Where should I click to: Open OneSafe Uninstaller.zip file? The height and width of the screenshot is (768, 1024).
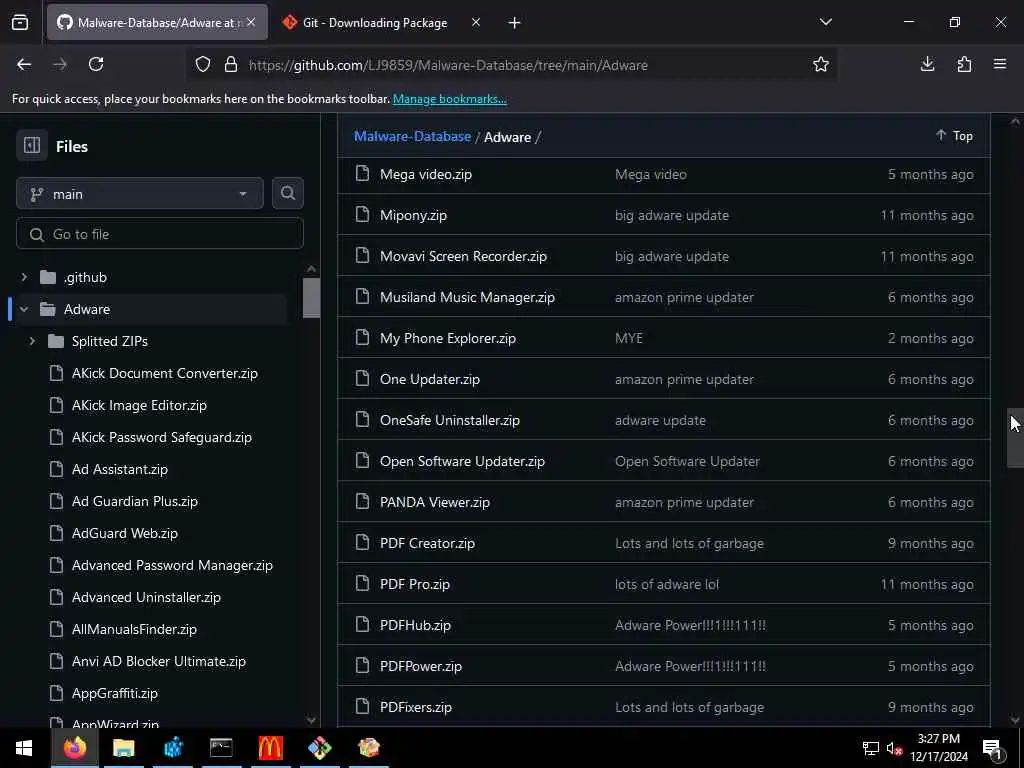click(x=450, y=421)
